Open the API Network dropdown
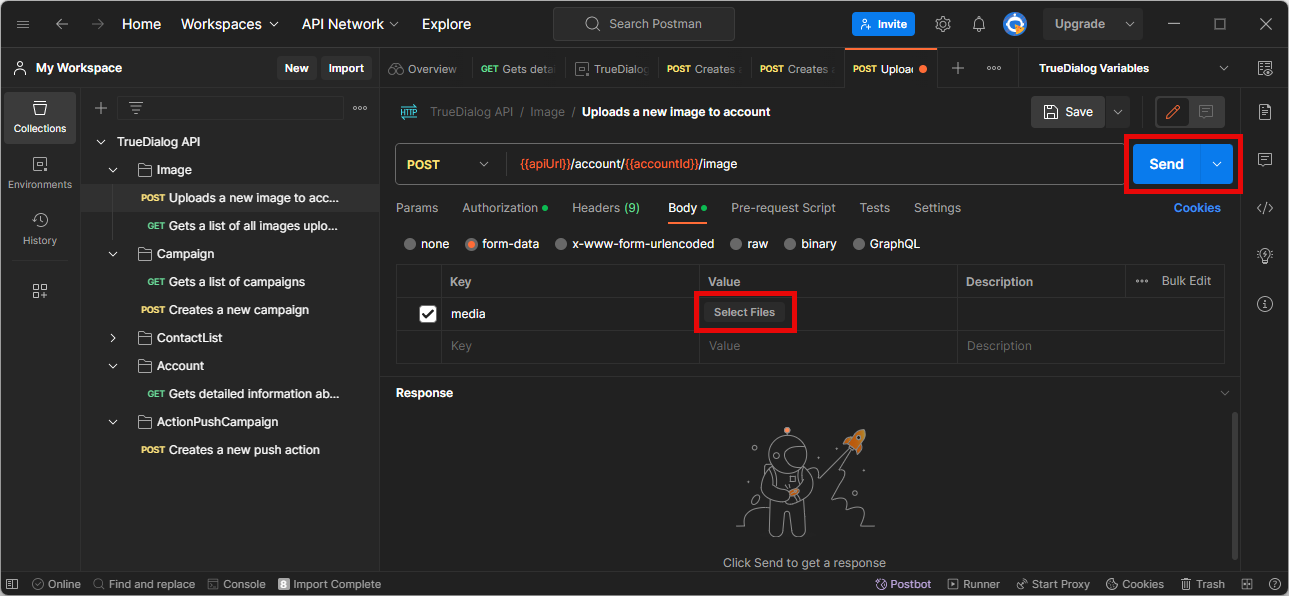The width and height of the screenshot is (1289, 596). (350, 24)
